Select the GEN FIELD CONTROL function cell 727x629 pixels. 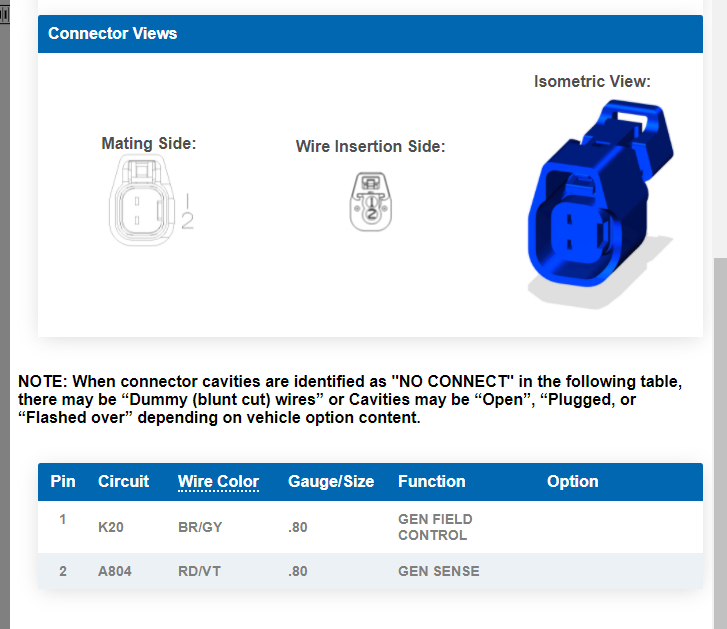(435, 527)
